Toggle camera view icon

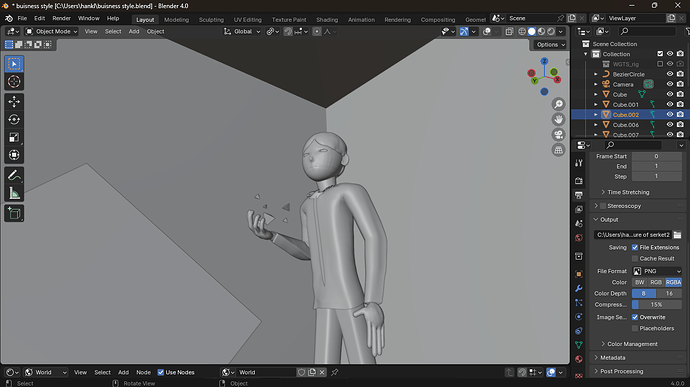558,135
